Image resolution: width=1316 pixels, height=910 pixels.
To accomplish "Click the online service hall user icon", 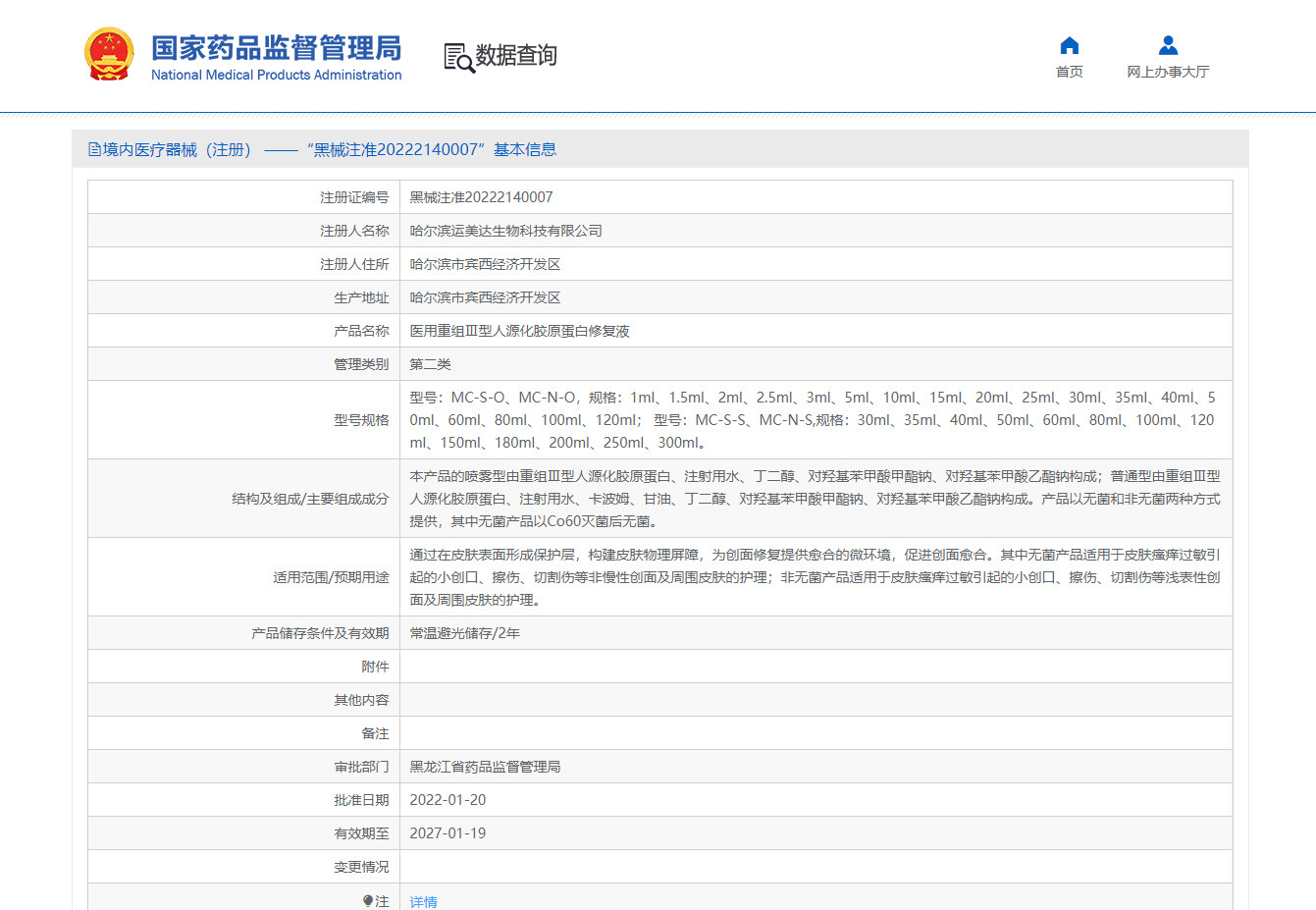I will tap(1168, 45).
